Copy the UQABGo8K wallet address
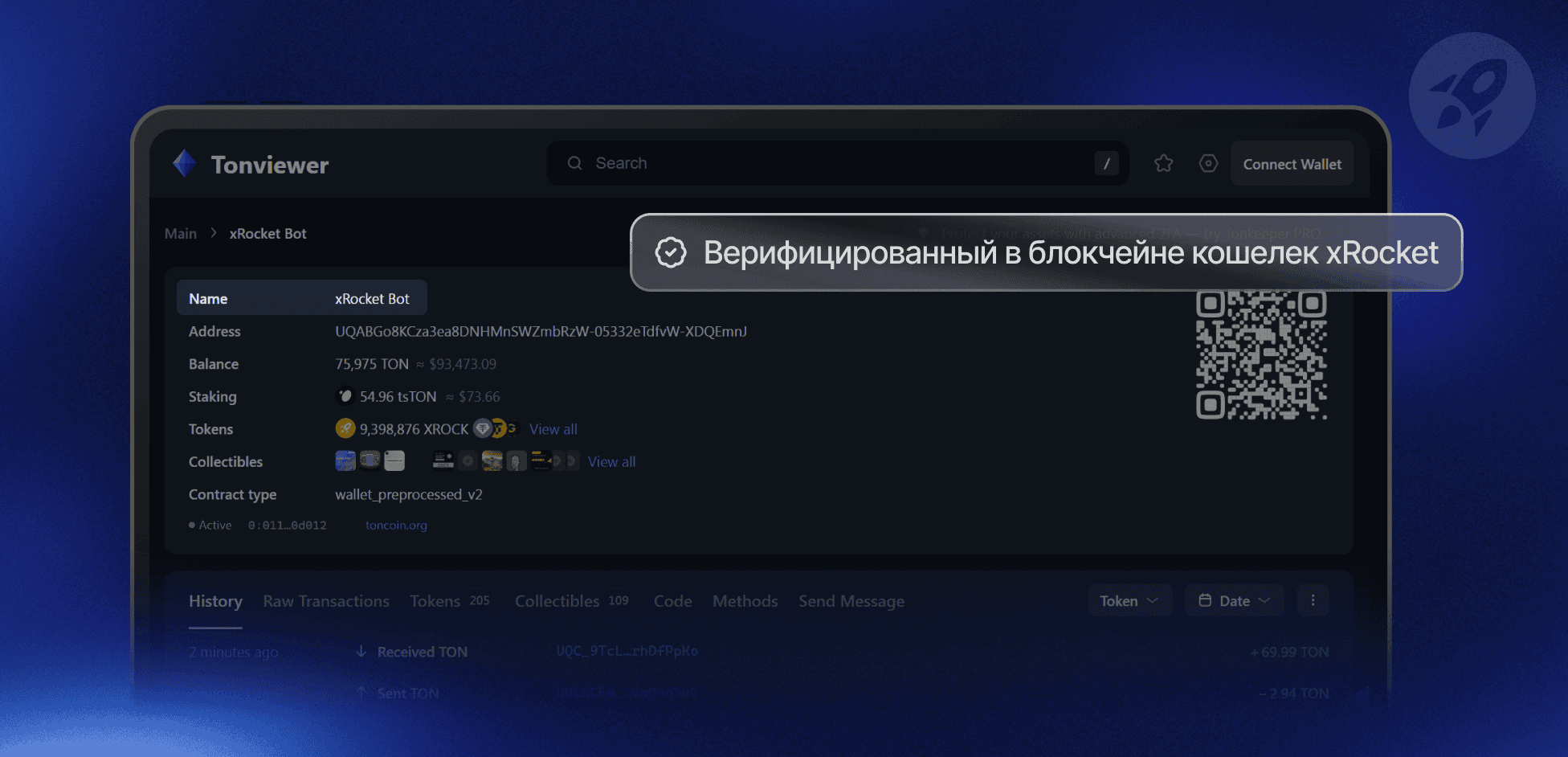Image resolution: width=1568 pixels, height=757 pixels. (x=541, y=331)
